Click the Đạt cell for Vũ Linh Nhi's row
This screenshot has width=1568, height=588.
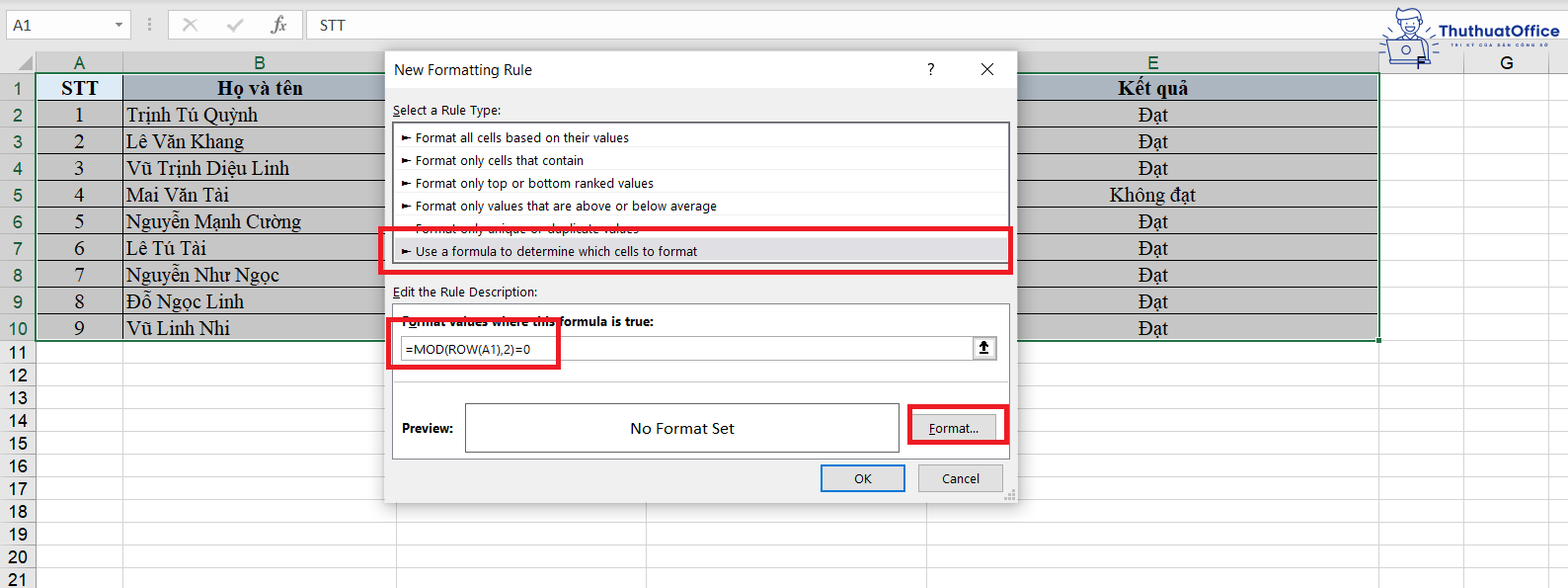pos(1198,328)
